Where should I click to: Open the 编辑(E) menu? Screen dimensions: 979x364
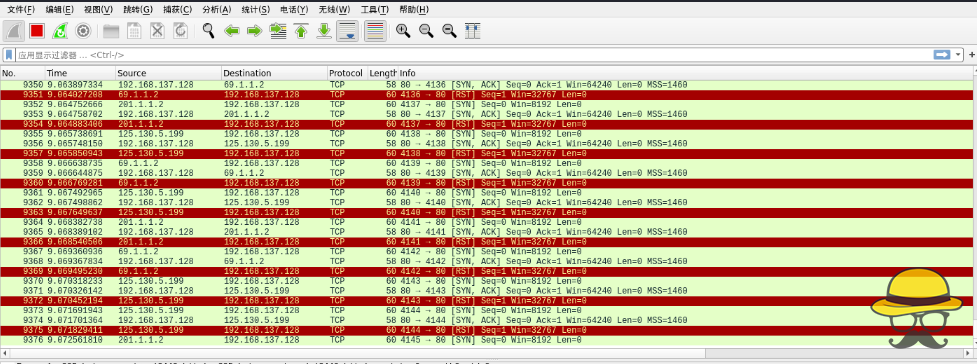(60, 9)
